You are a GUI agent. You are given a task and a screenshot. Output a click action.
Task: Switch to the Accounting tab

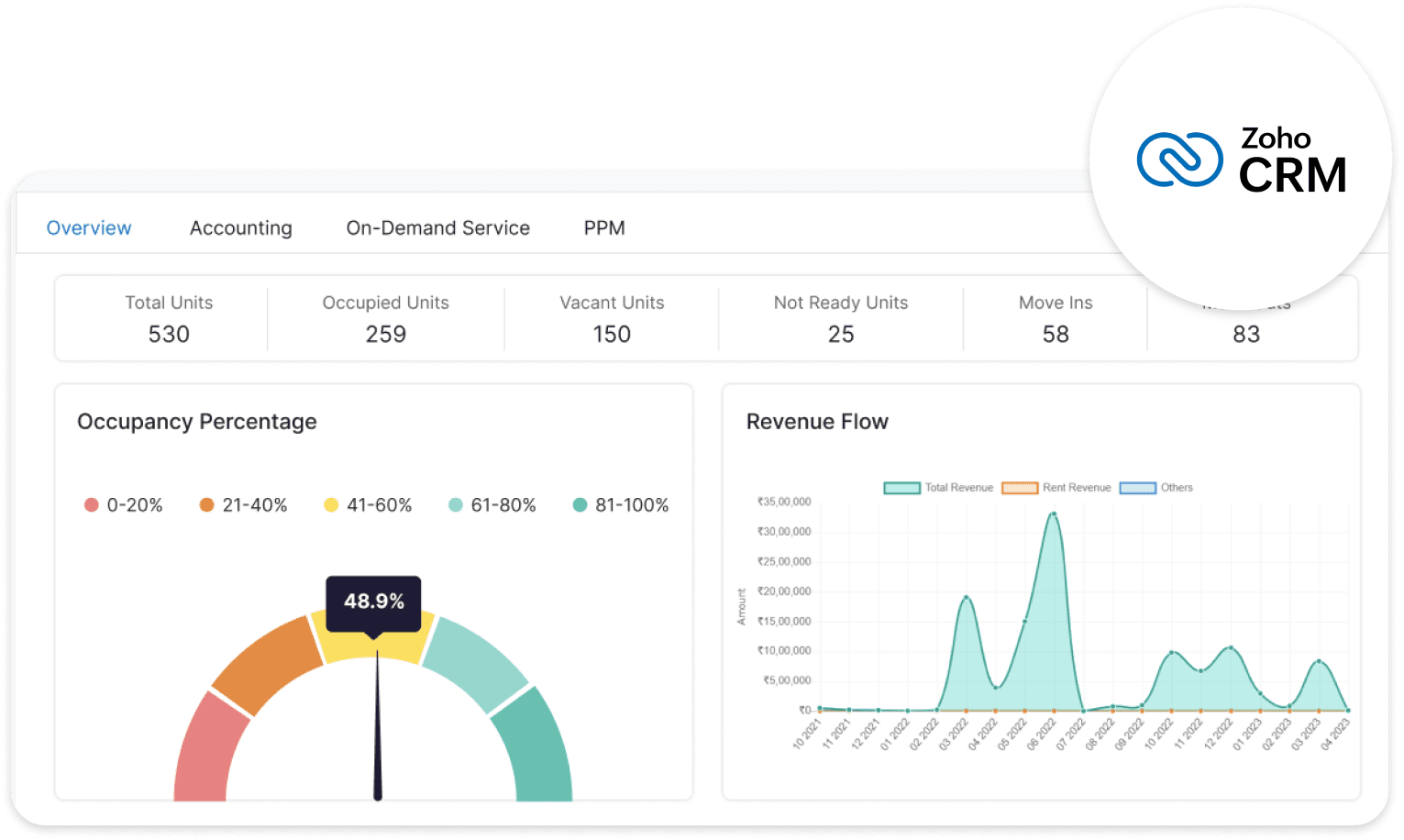click(x=240, y=227)
